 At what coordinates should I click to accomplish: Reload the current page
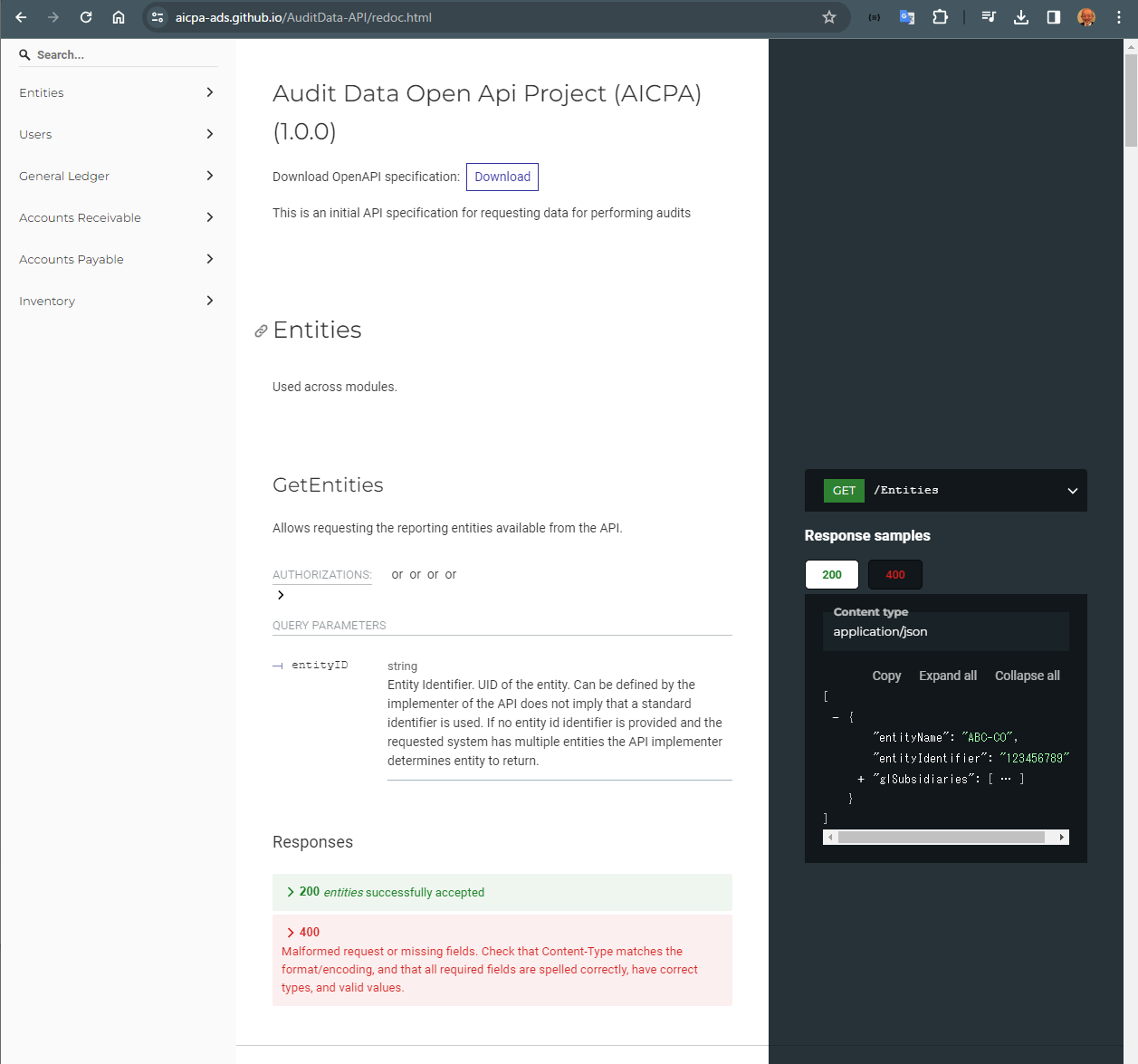tap(86, 17)
